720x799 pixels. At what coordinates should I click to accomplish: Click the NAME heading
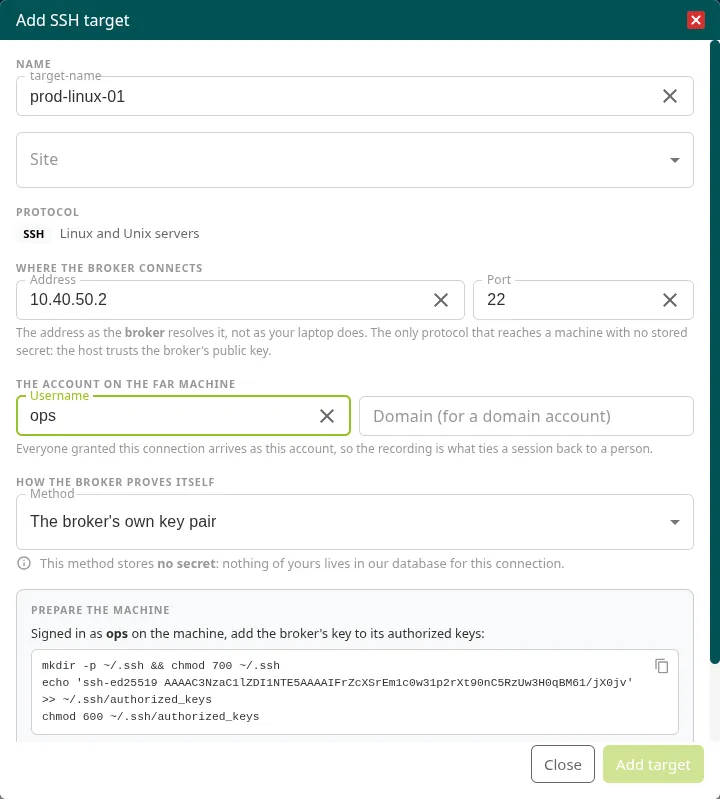[33, 64]
